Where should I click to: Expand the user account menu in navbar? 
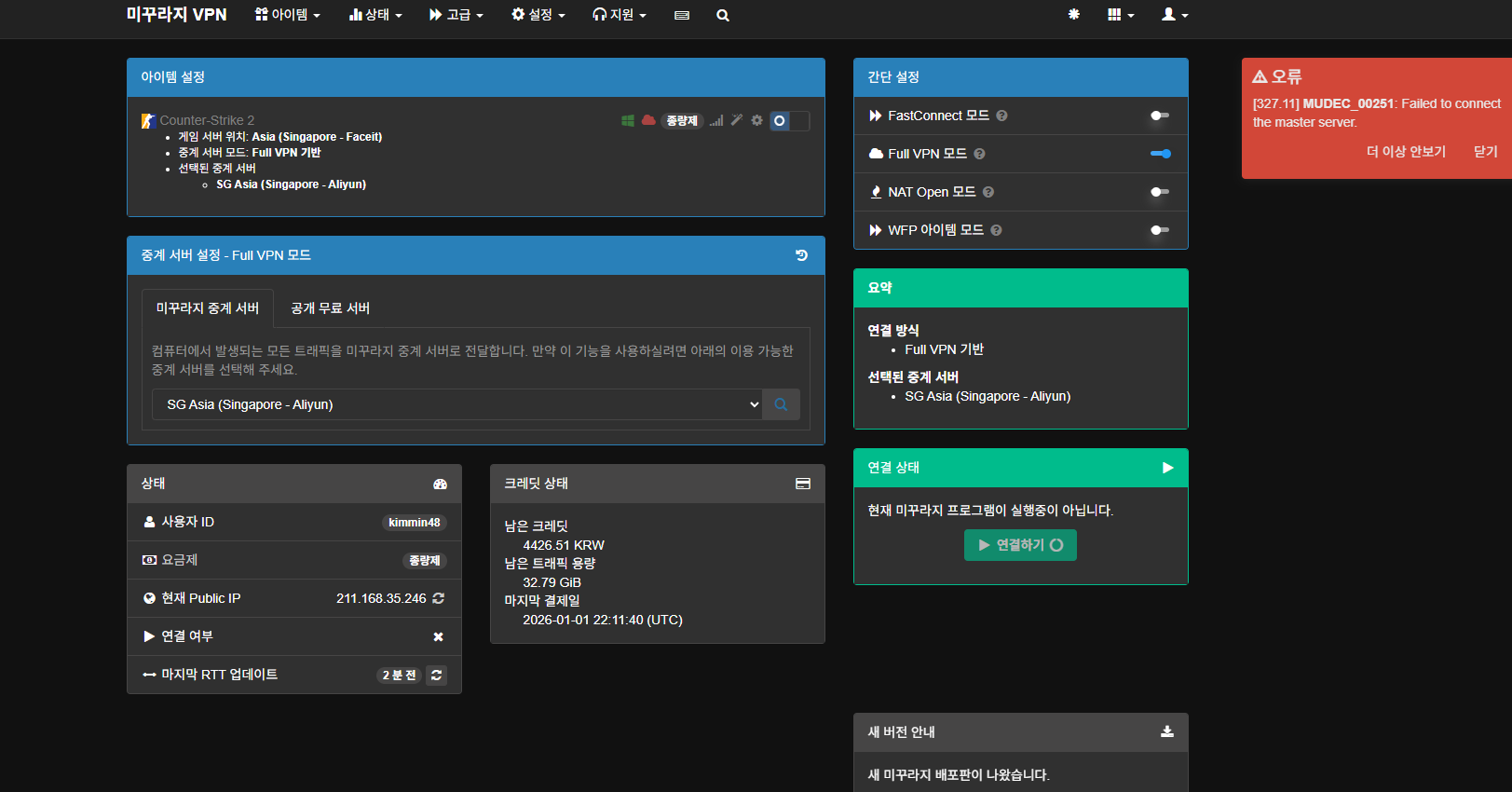click(1174, 16)
